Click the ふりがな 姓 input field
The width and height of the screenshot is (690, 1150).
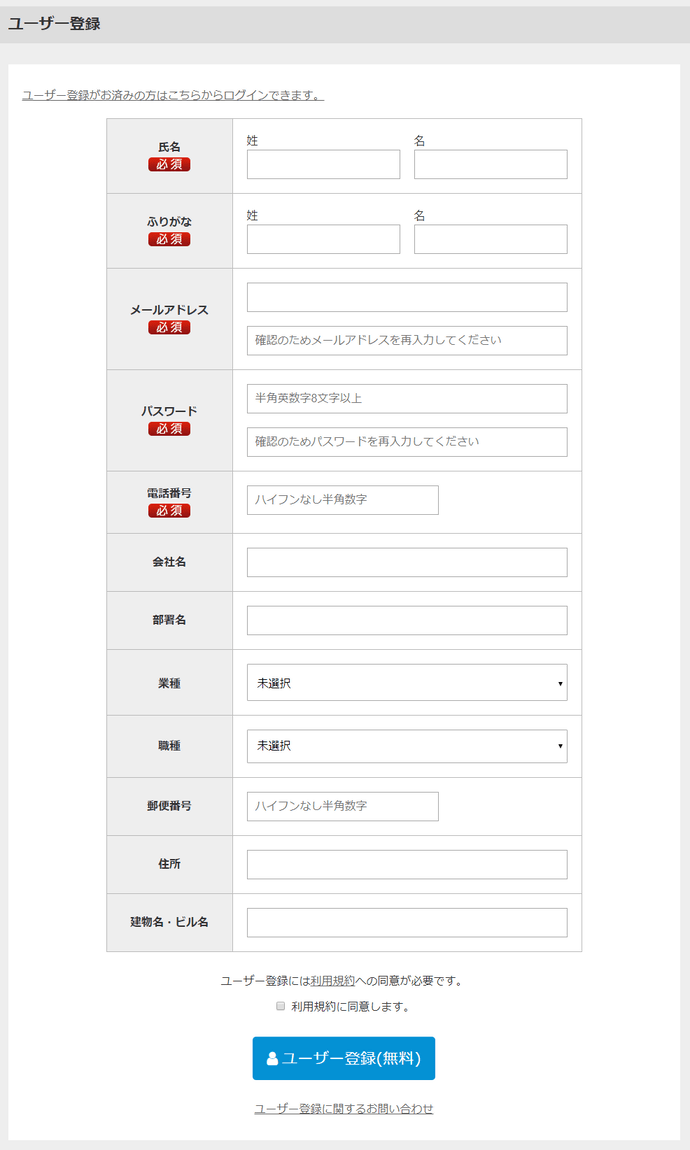323,239
